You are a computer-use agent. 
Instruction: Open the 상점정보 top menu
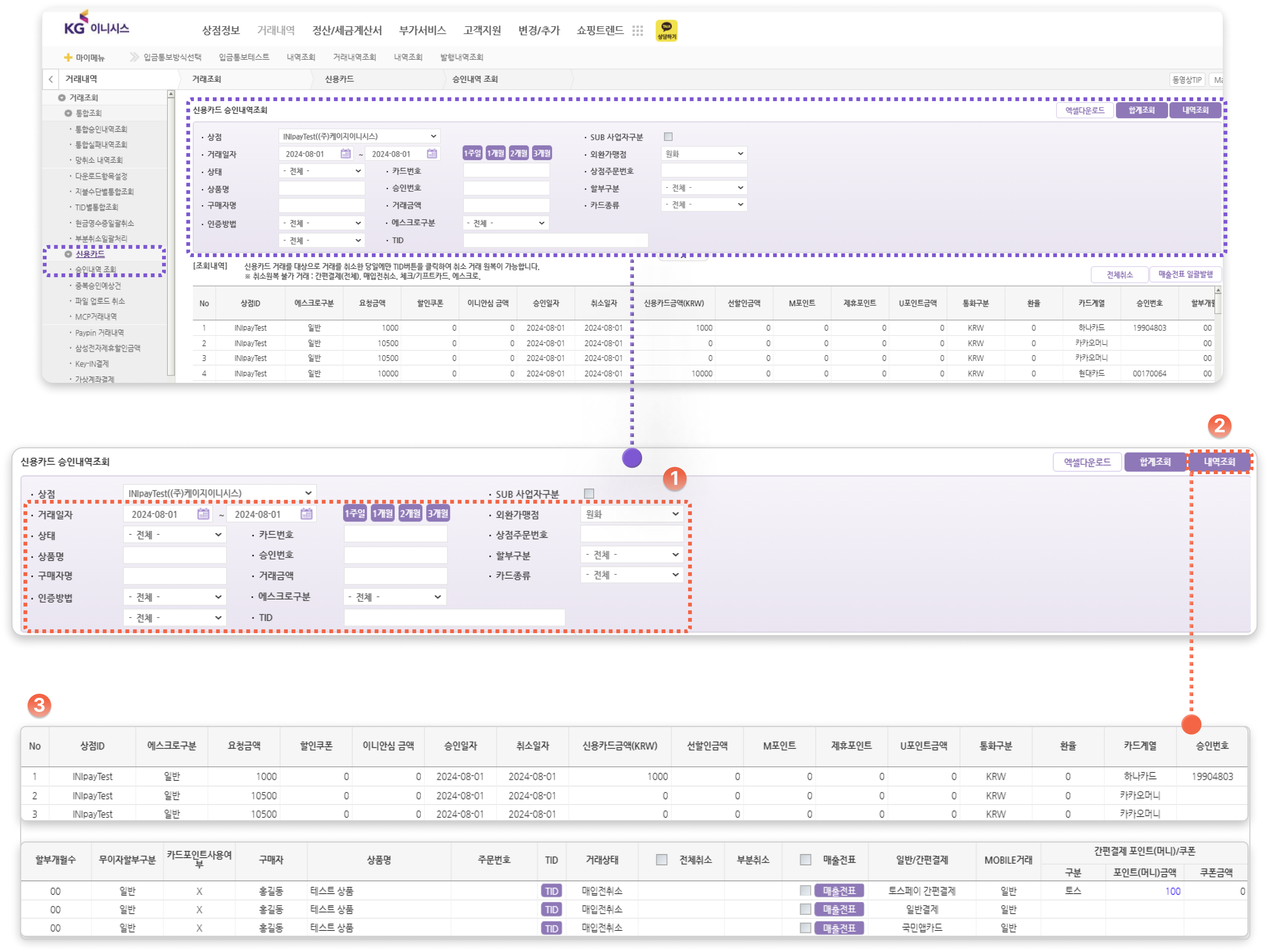pyautogui.click(x=221, y=30)
